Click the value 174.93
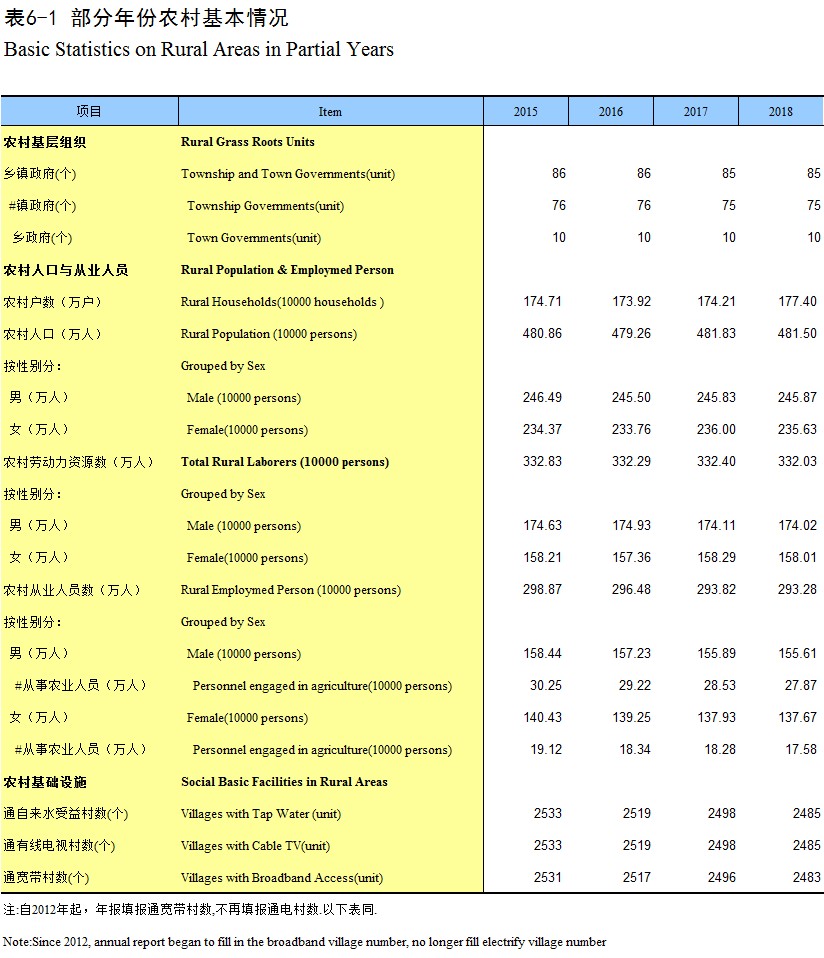The image size is (824, 958). click(632, 525)
